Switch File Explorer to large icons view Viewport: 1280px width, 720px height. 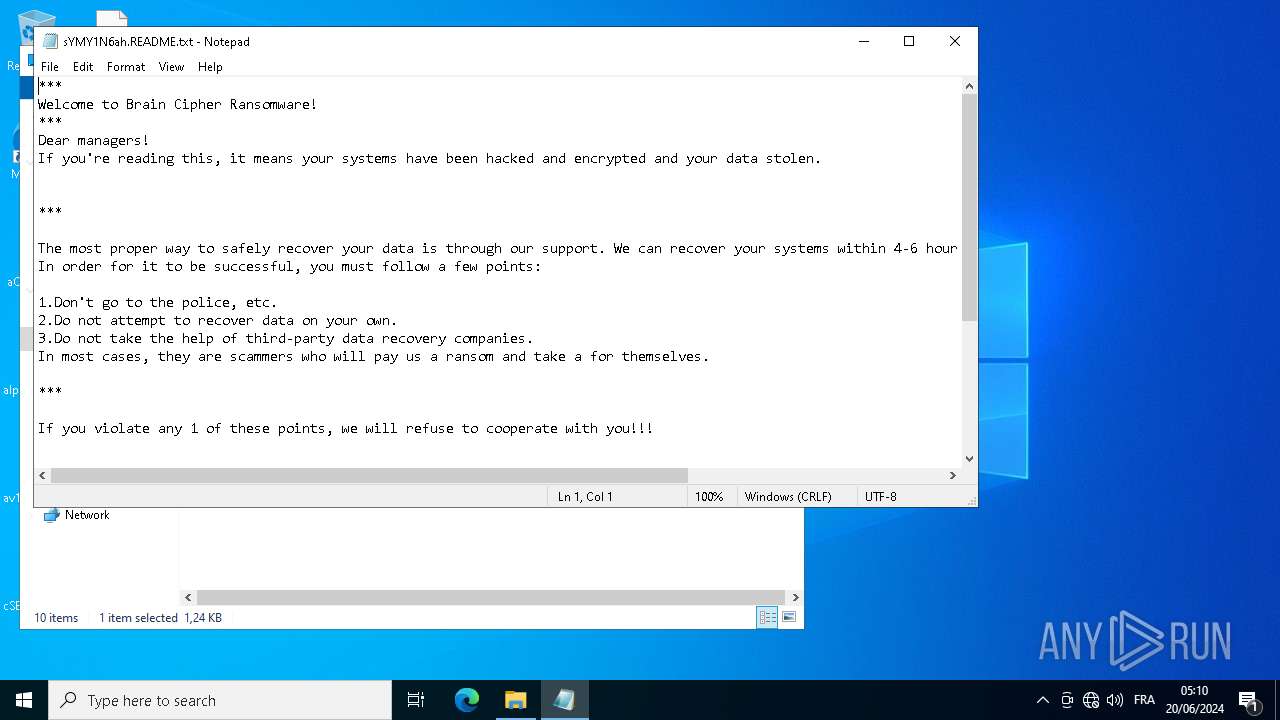(x=789, y=618)
